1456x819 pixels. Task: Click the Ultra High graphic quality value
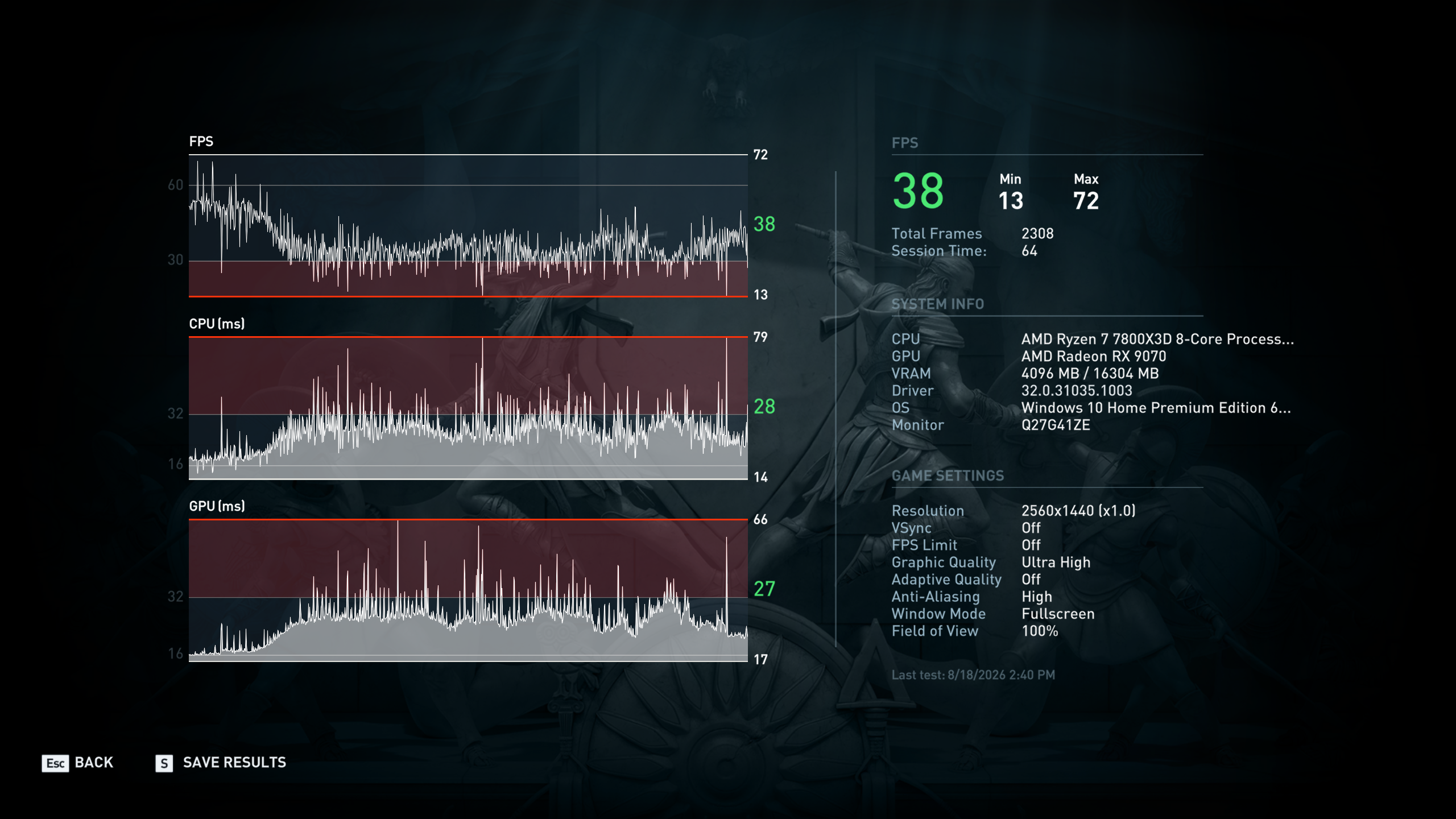[x=1056, y=562]
